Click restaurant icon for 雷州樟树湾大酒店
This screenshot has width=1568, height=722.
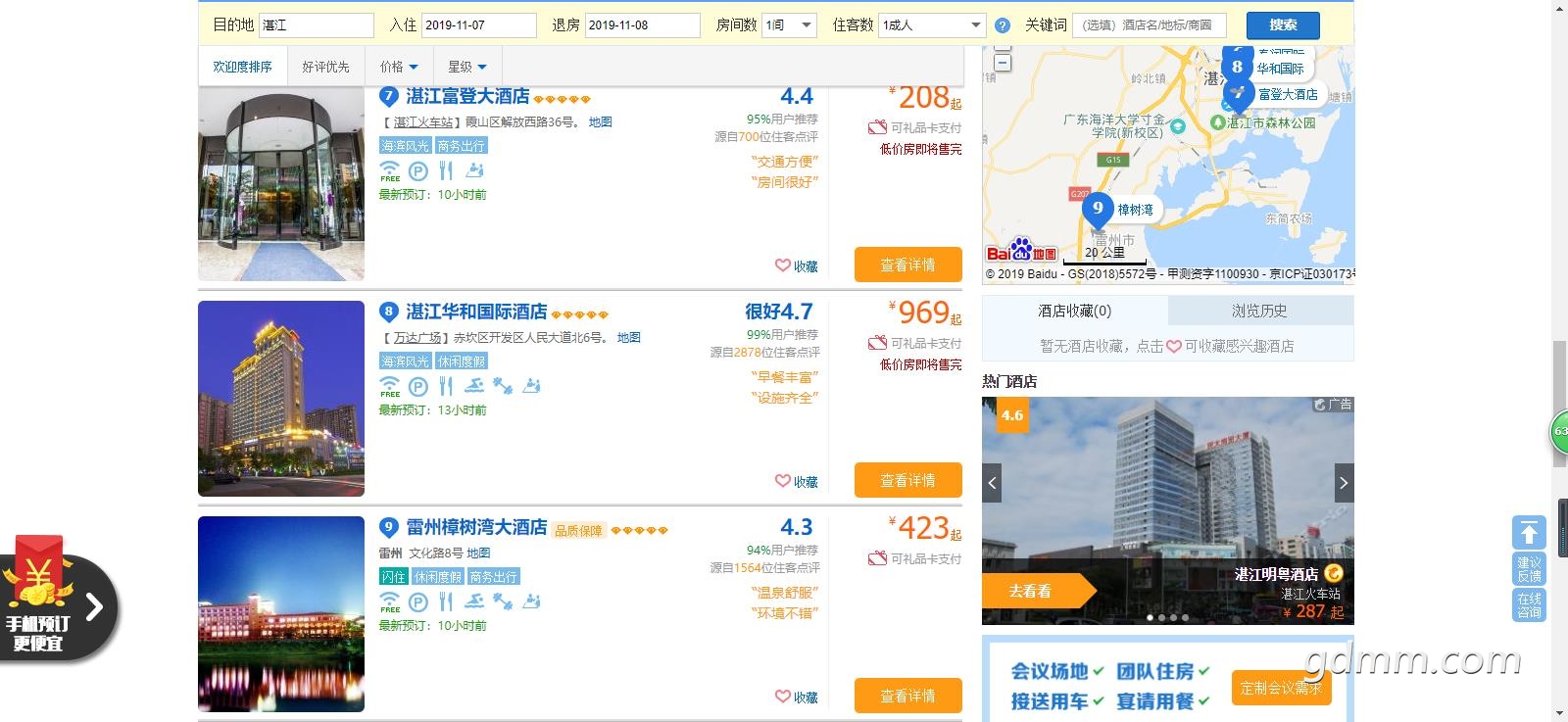[446, 602]
